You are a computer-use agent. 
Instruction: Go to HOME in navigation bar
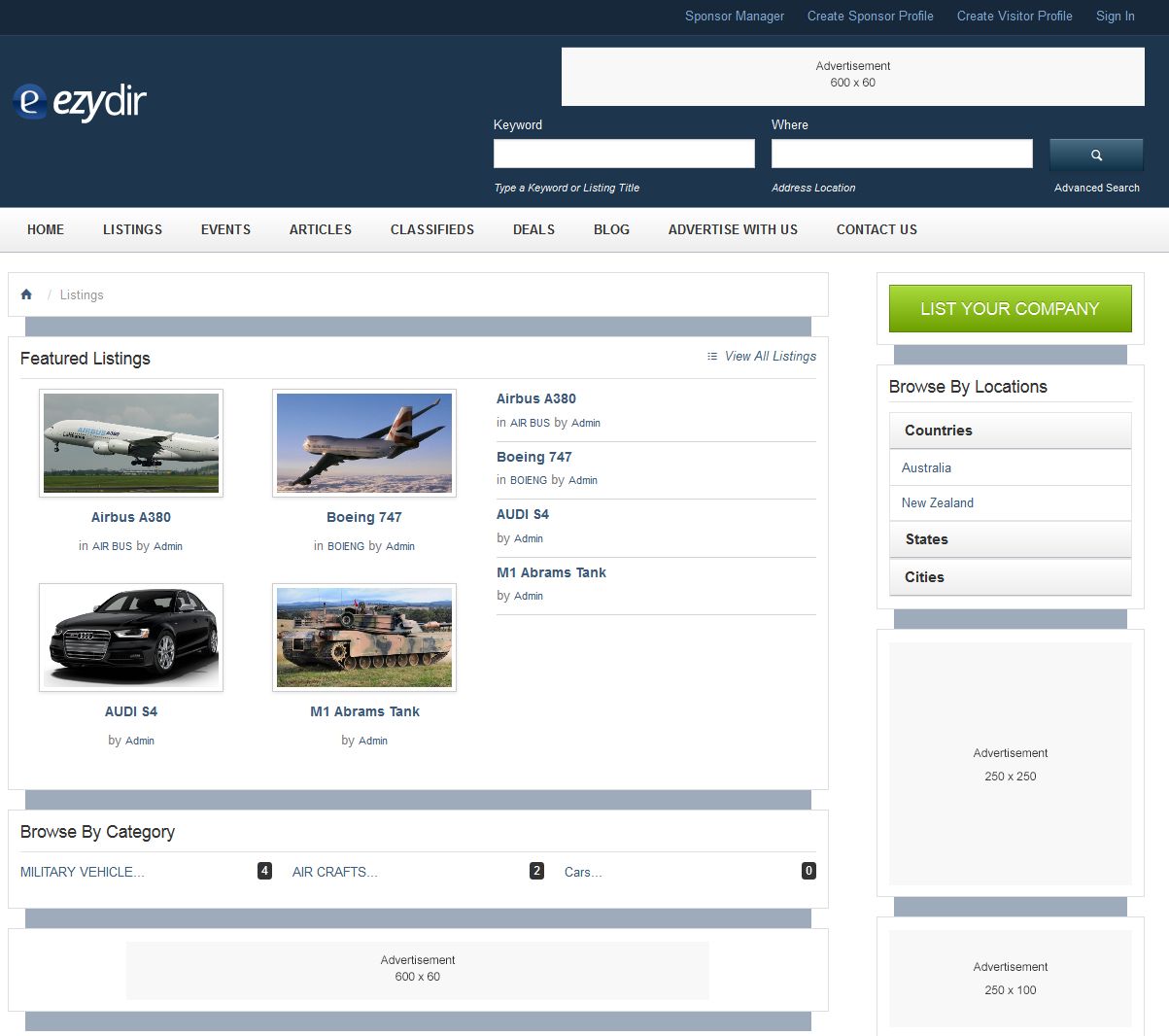point(46,229)
